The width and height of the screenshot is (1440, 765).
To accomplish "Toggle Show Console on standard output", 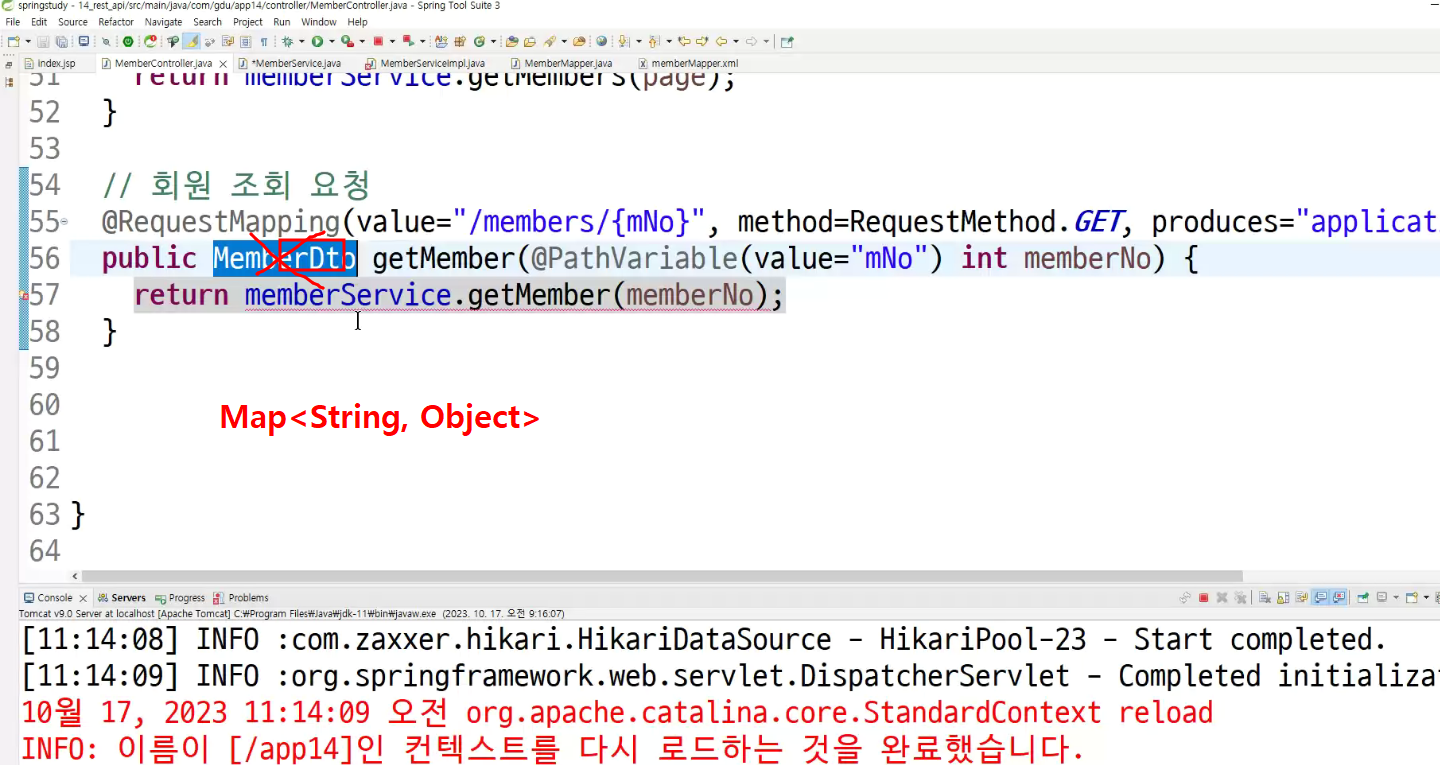I will point(1321,598).
